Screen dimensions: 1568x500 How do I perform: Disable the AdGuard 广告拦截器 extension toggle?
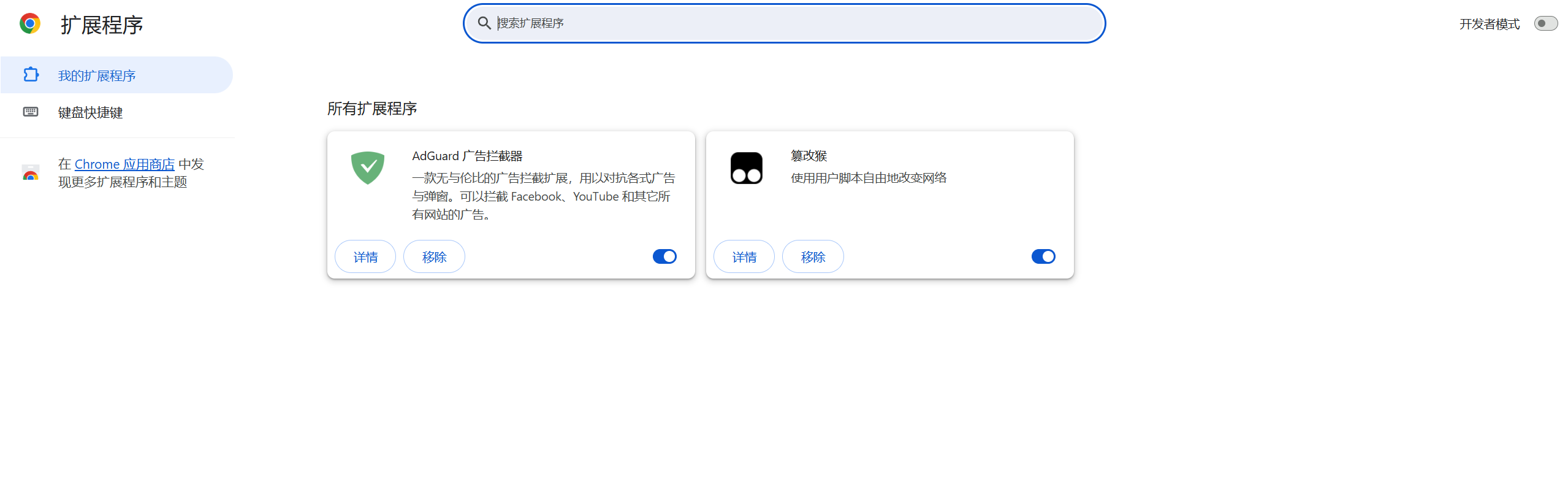click(664, 256)
